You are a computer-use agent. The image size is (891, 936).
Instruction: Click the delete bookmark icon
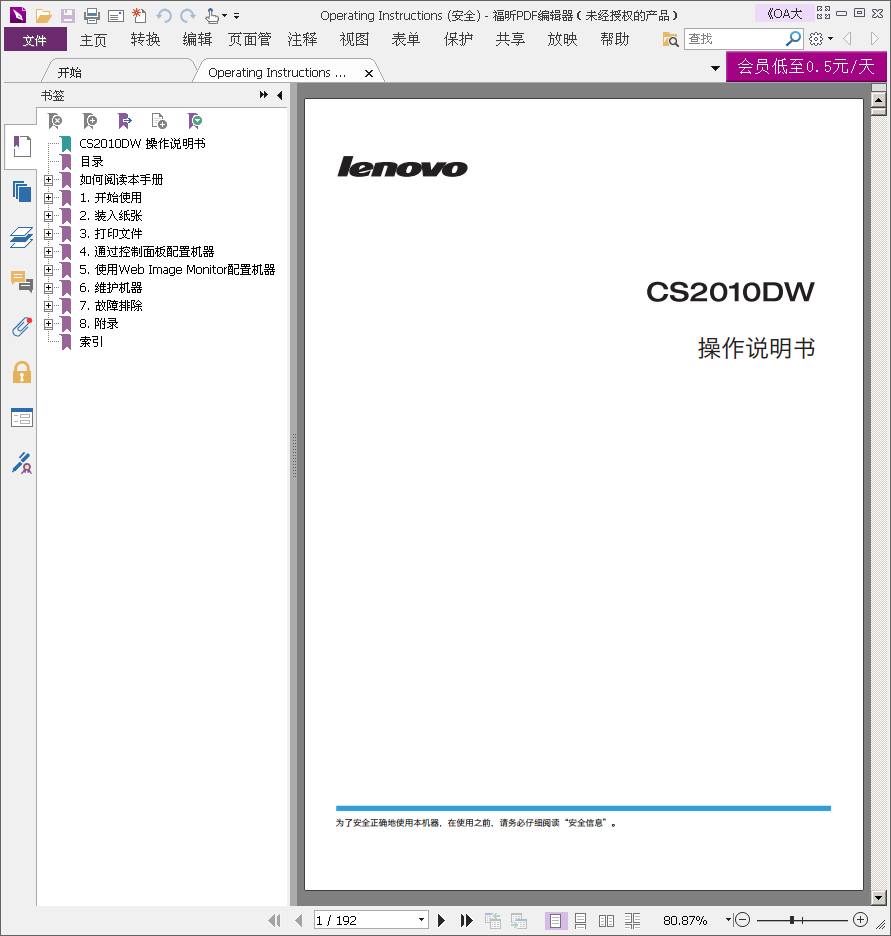pyautogui.click(x=55, y=121)
